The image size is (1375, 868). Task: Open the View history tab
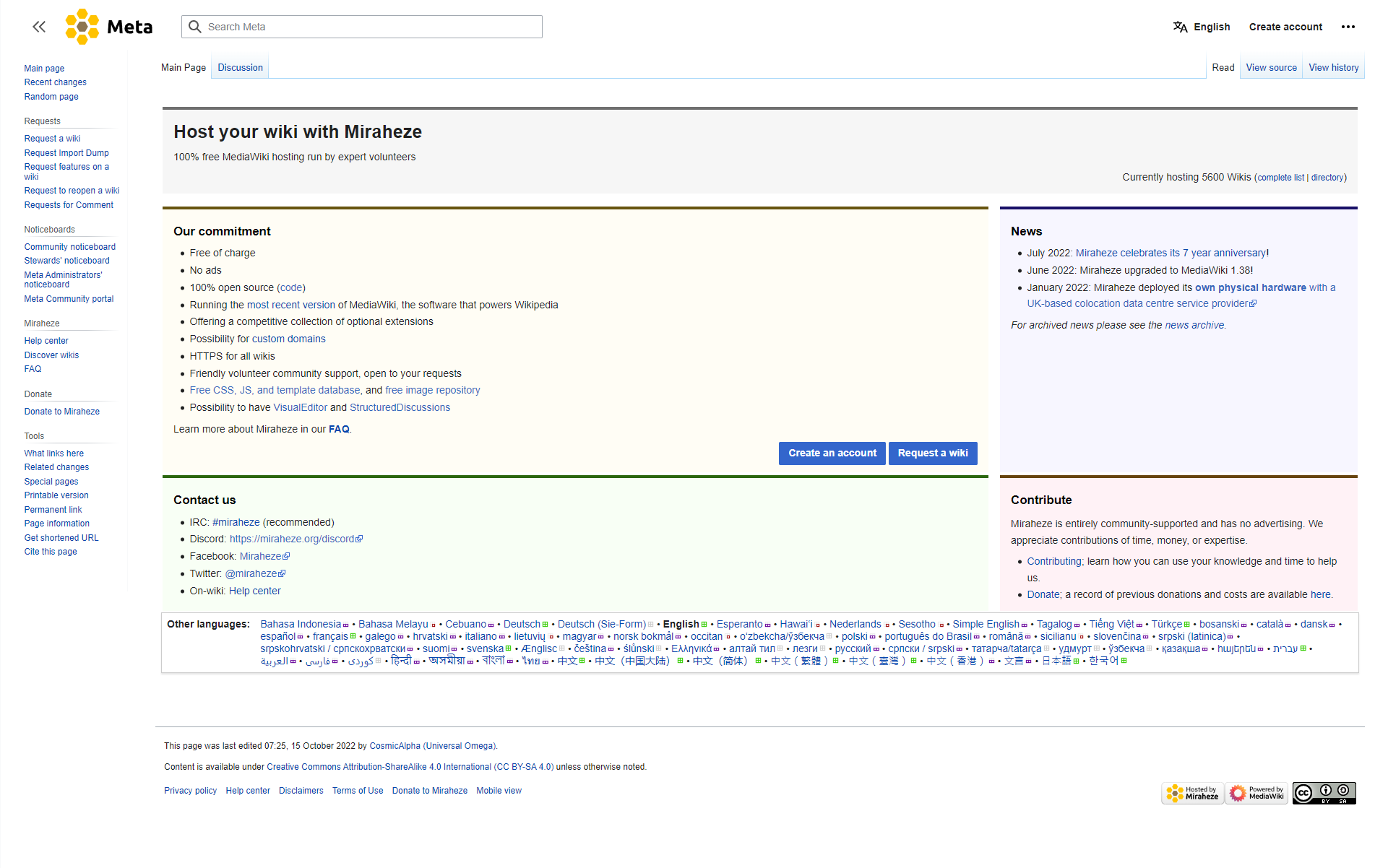tap(1333, 67)
